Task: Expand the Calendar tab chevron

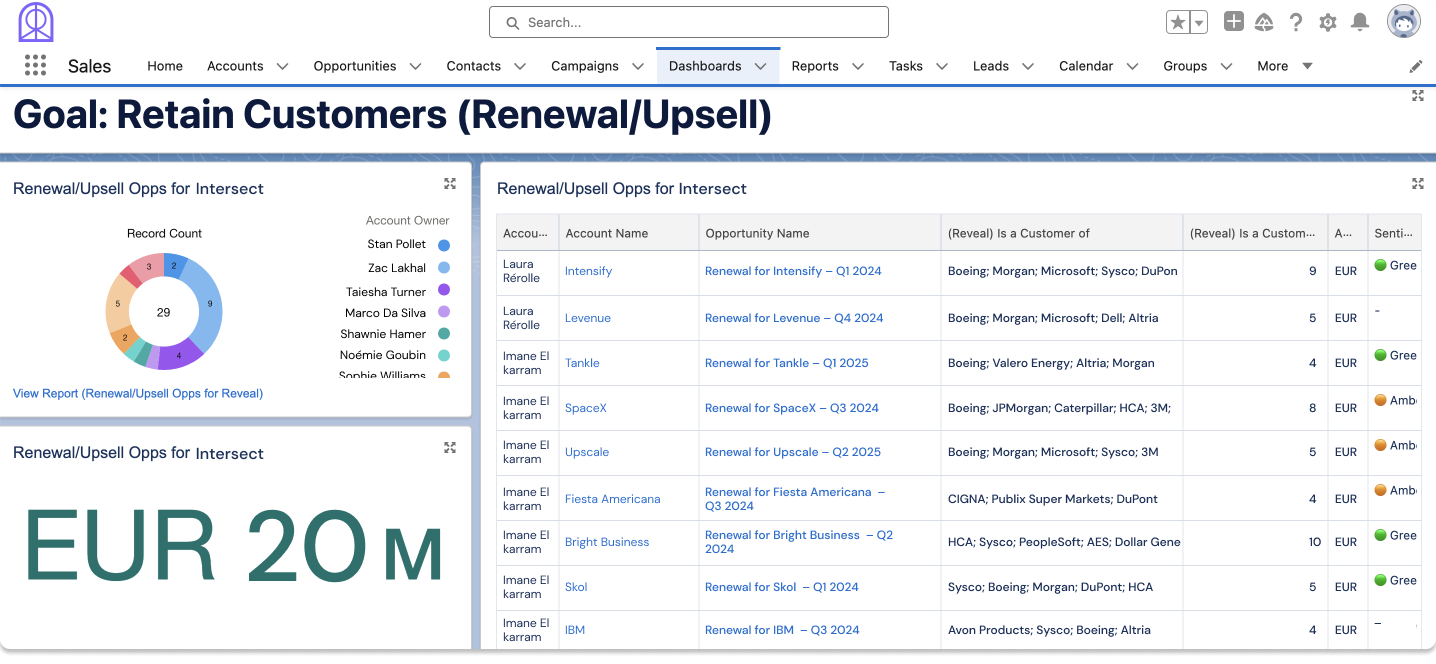Action: pos(1132,66)
